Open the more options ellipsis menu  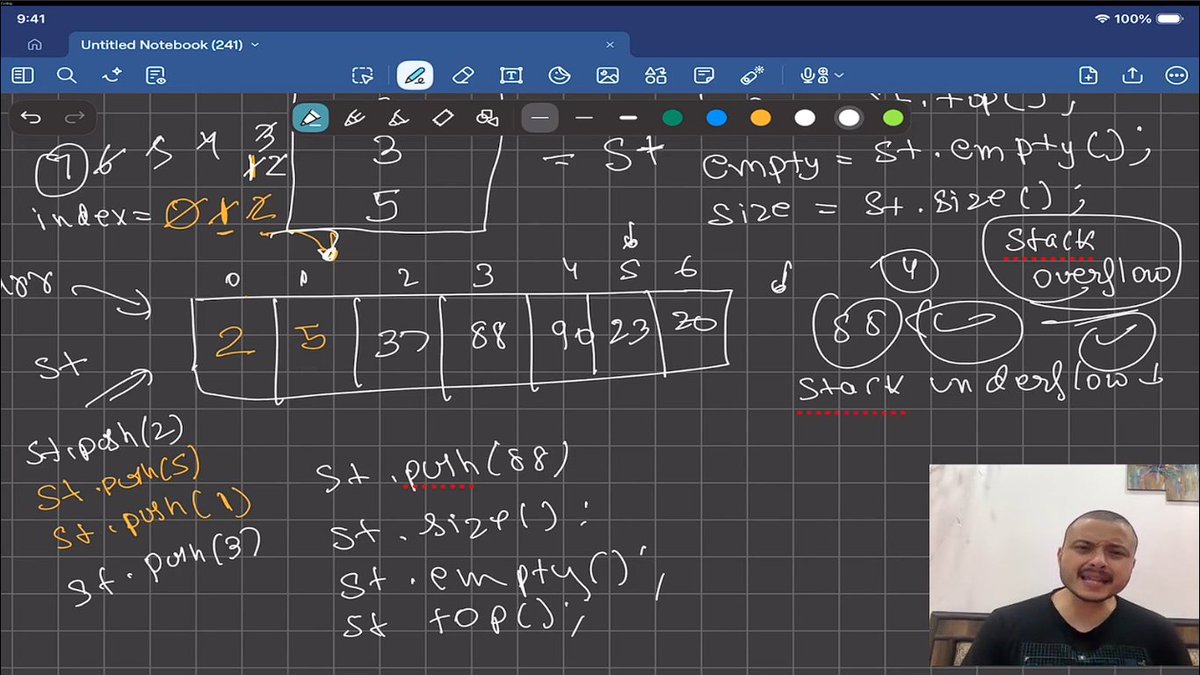[x=1176, y=75]
